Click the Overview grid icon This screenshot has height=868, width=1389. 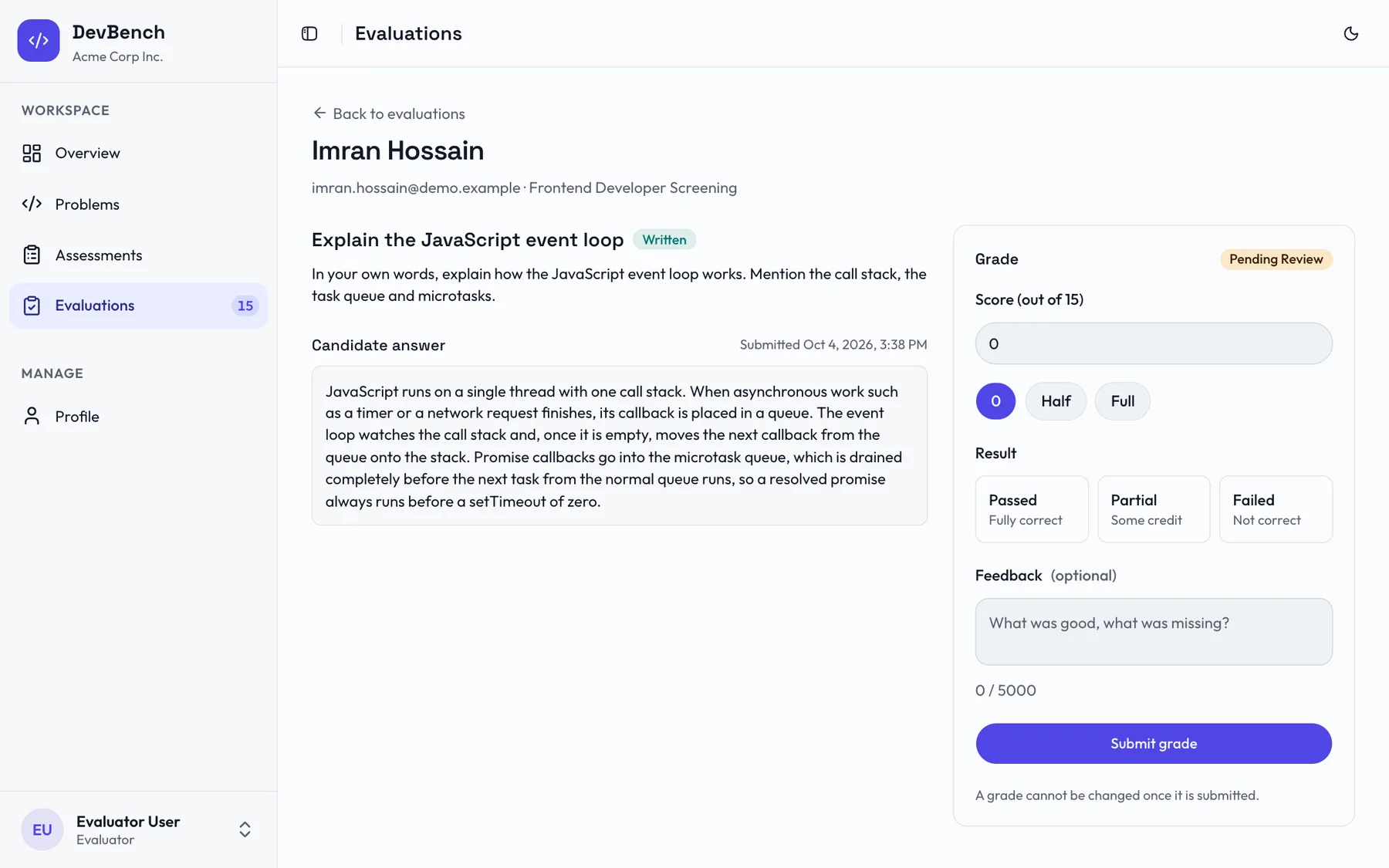pyautogui.click(x=32, y=154)
